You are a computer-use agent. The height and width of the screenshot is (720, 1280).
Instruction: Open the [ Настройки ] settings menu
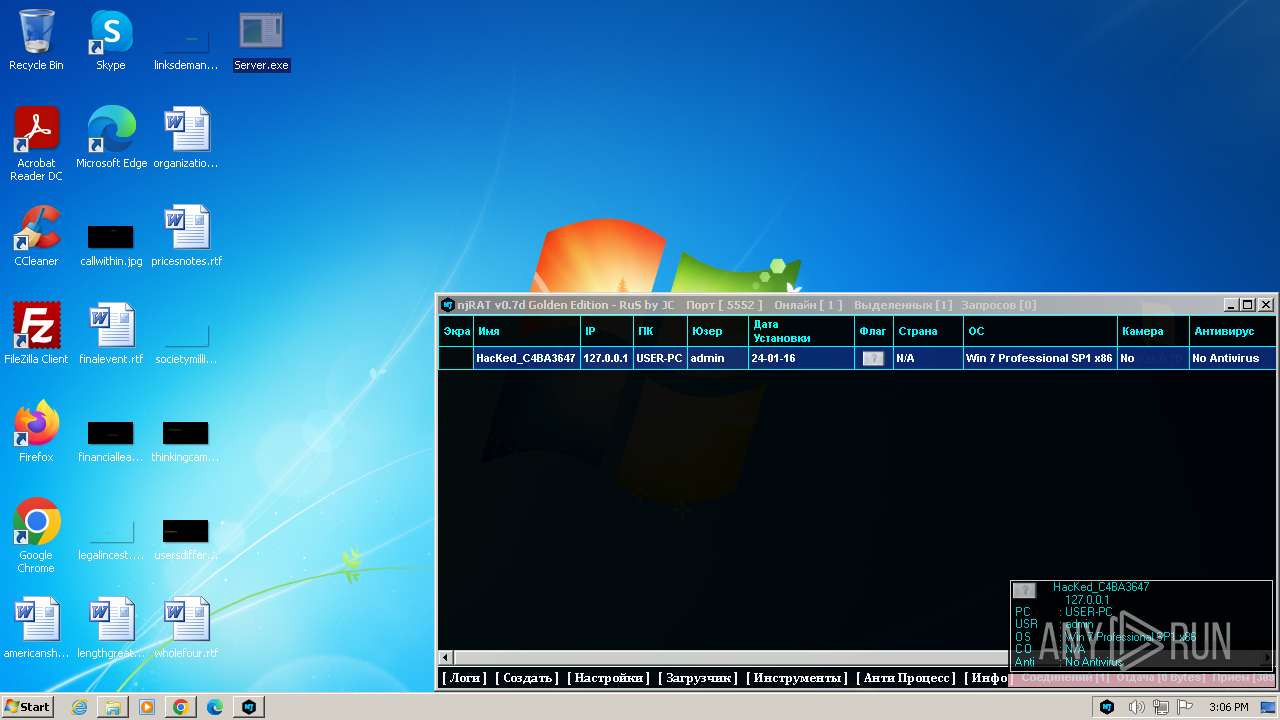[x=608, y=678]
